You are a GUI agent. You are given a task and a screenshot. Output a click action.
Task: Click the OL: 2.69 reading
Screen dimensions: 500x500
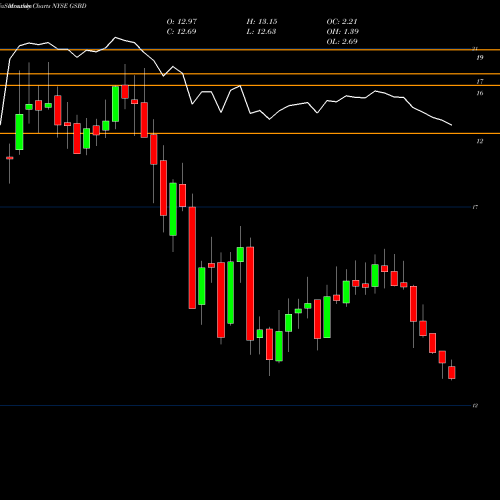pos(342,42)
